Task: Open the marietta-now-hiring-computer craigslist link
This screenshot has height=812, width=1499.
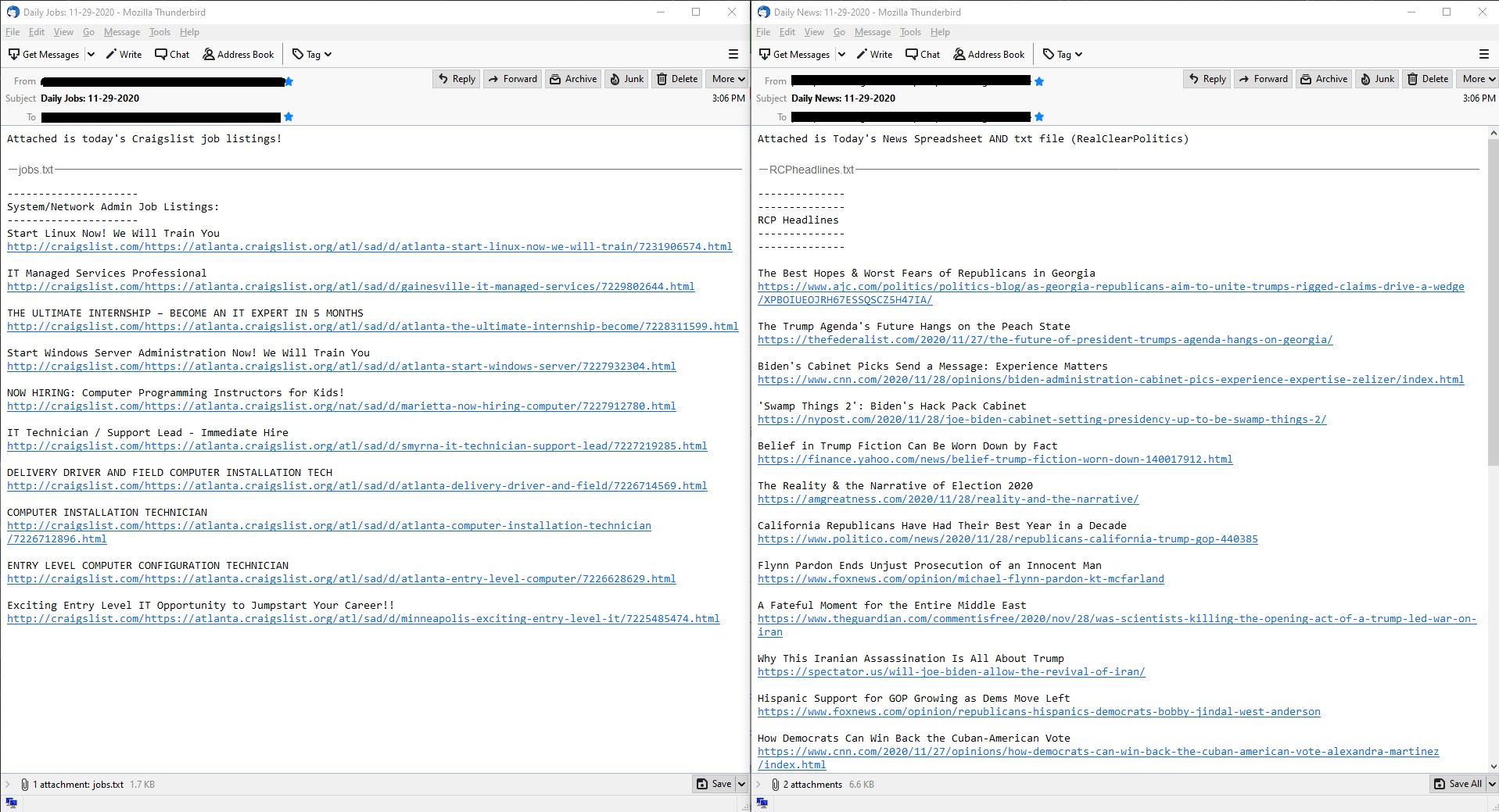Action: tap(342, 406)
